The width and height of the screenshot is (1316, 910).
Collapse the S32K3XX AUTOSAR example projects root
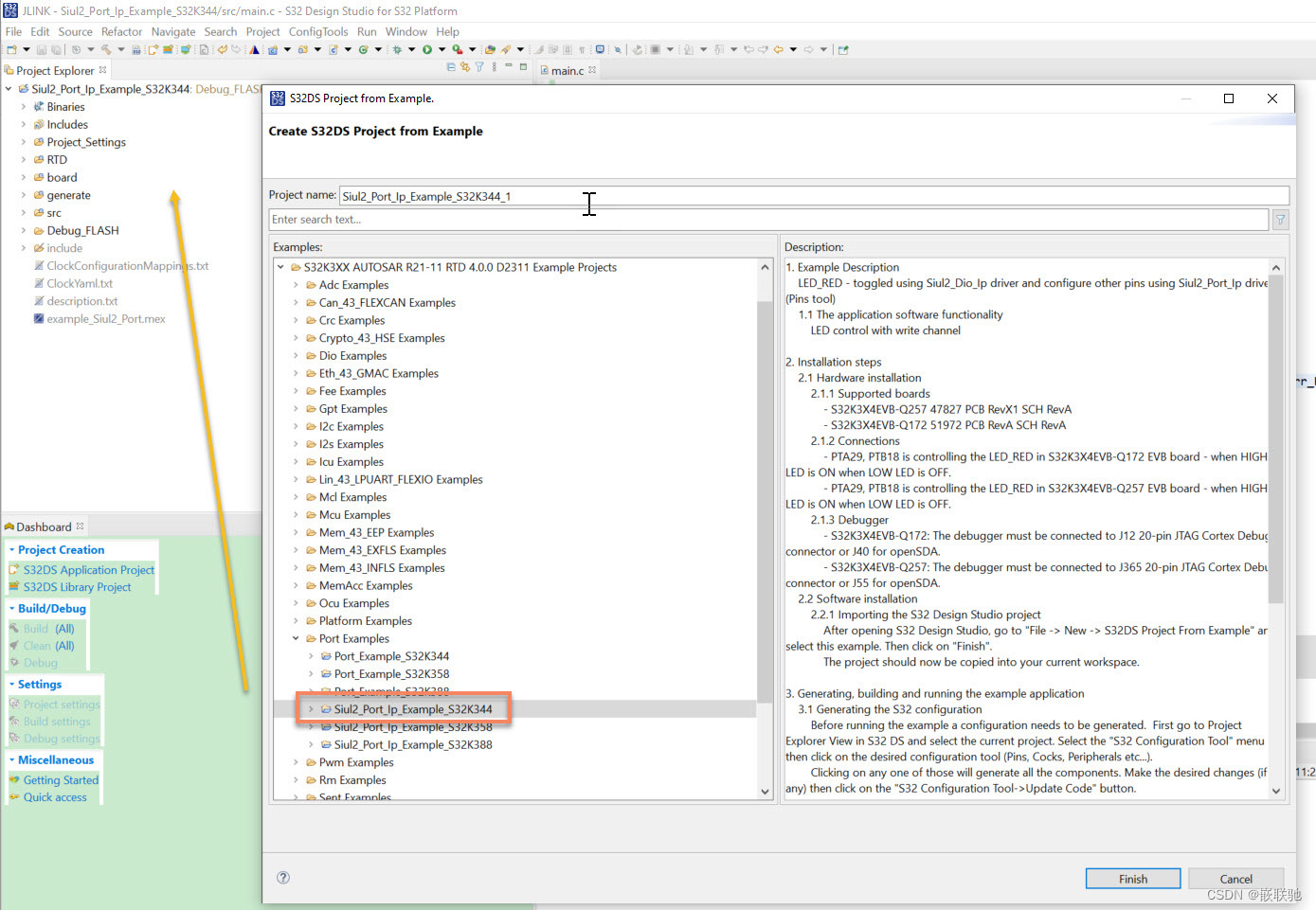(281, 268)
